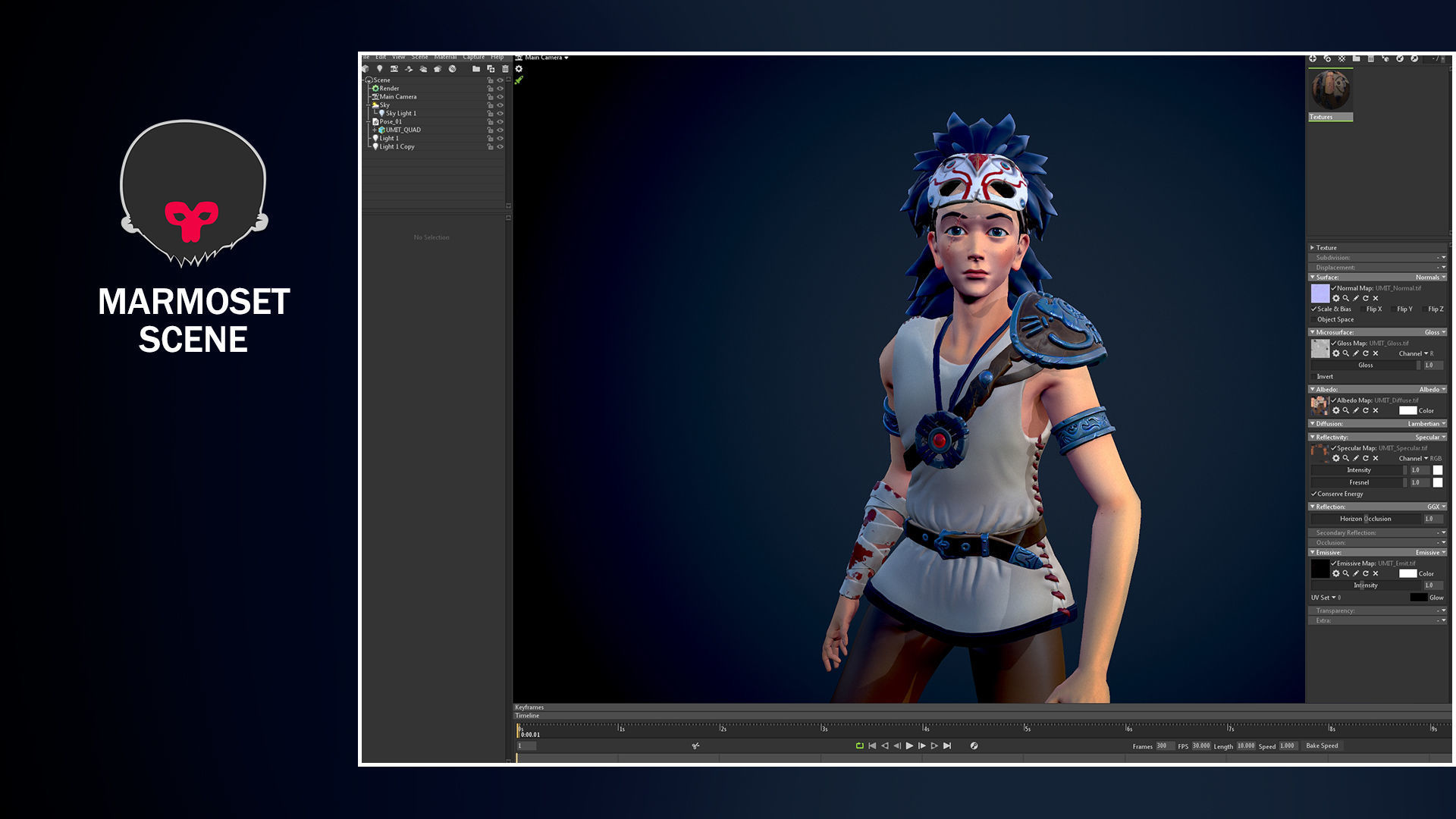Hide the Render object via eye icon
This screenshot has width=1456, height=819.
500,89
